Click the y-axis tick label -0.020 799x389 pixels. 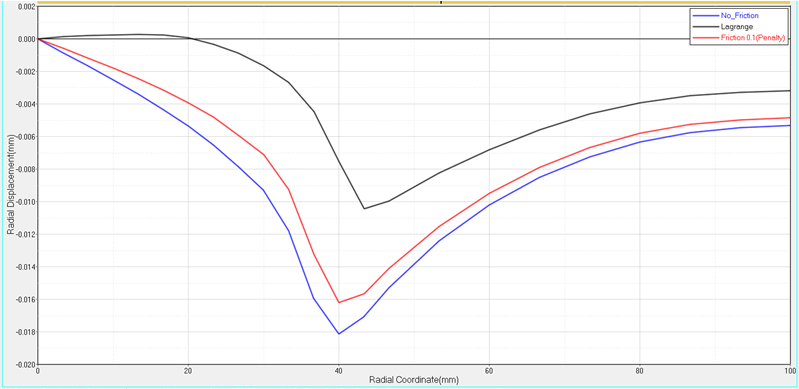25,365
